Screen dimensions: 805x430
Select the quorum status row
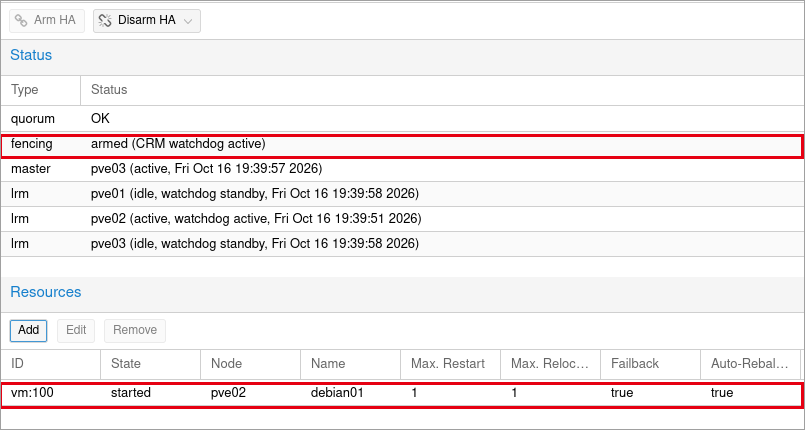tap(402, 119)
